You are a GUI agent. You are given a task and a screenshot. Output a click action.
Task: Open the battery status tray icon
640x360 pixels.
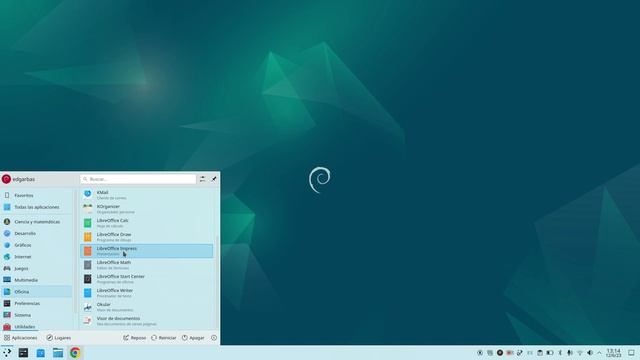(x=550, y=353)
